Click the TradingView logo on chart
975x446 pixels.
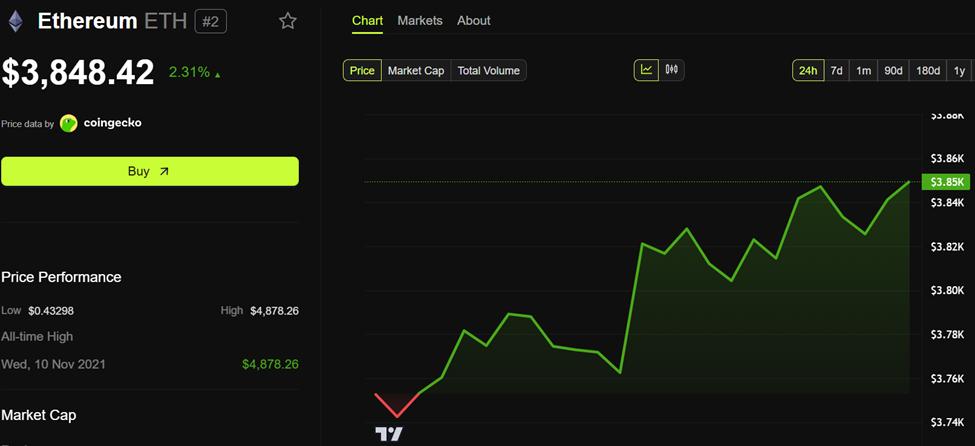coord(389,434)
